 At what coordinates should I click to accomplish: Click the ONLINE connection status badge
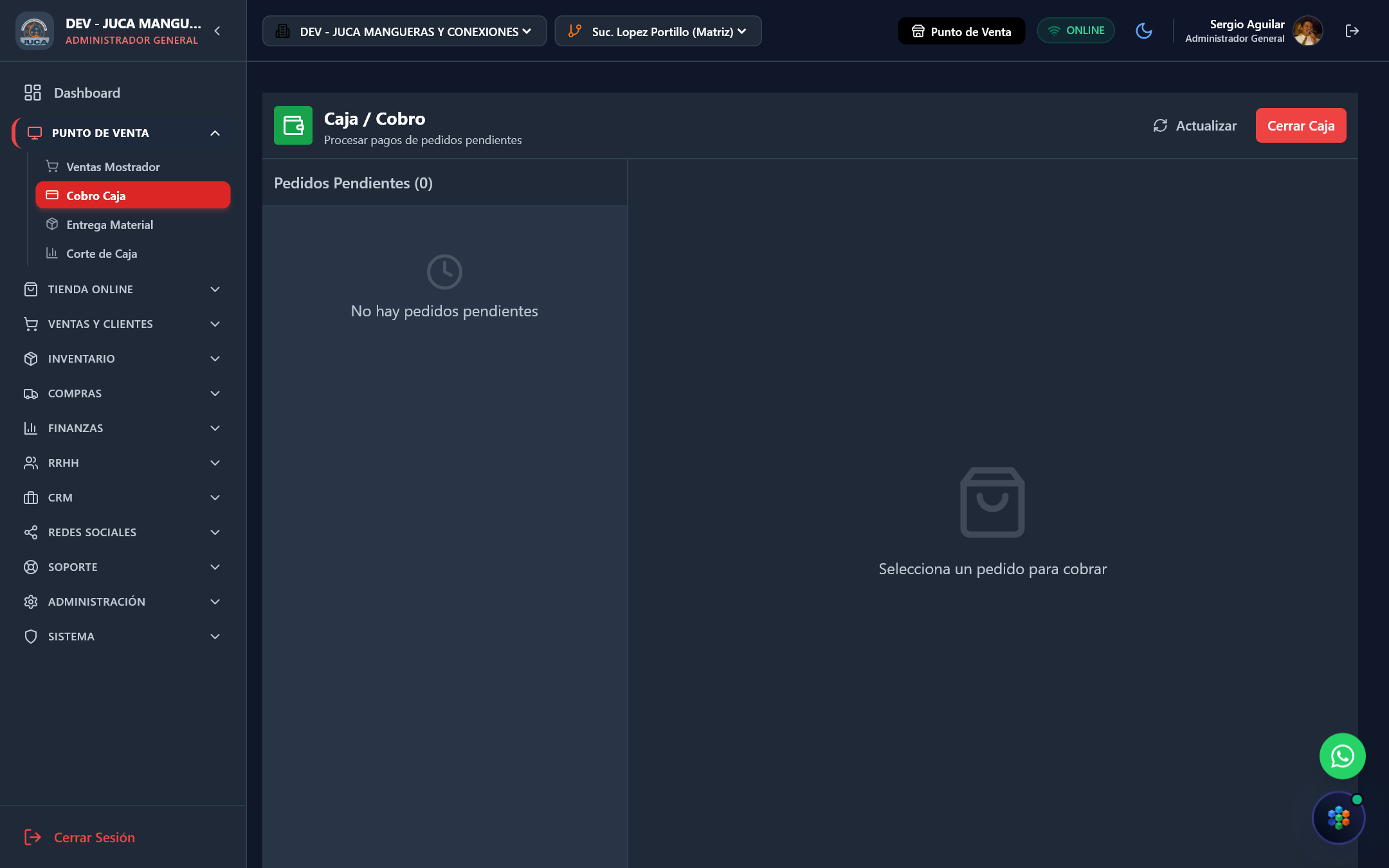click(x=1076, y=31)
